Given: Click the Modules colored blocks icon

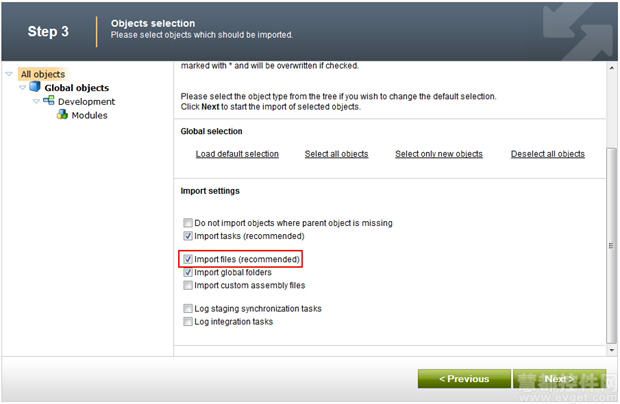Looking at the screenshot, I should tap(62, 114).
